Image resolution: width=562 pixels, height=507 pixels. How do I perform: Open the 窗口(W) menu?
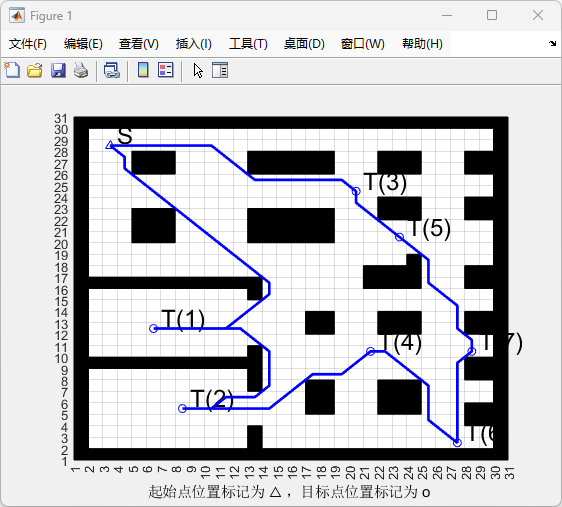pyautogui.click(x=362, y=44)
